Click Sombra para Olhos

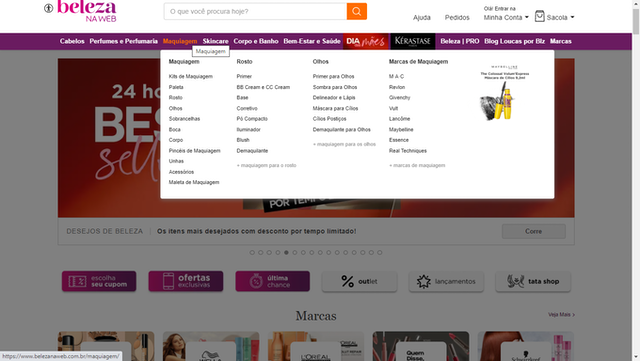[x=335, y=87]
